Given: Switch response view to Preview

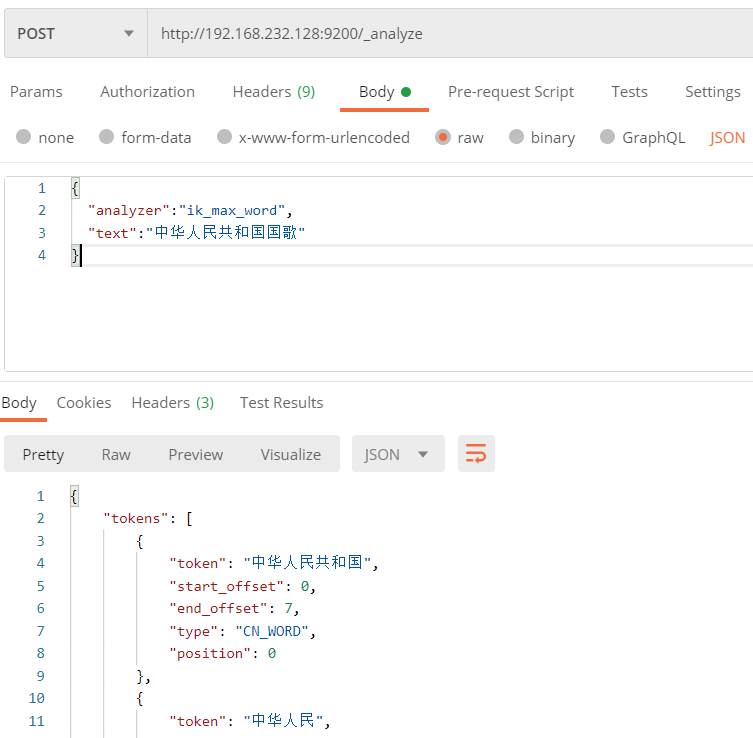Looking at the screenshot, I should (x=196, y=454).
